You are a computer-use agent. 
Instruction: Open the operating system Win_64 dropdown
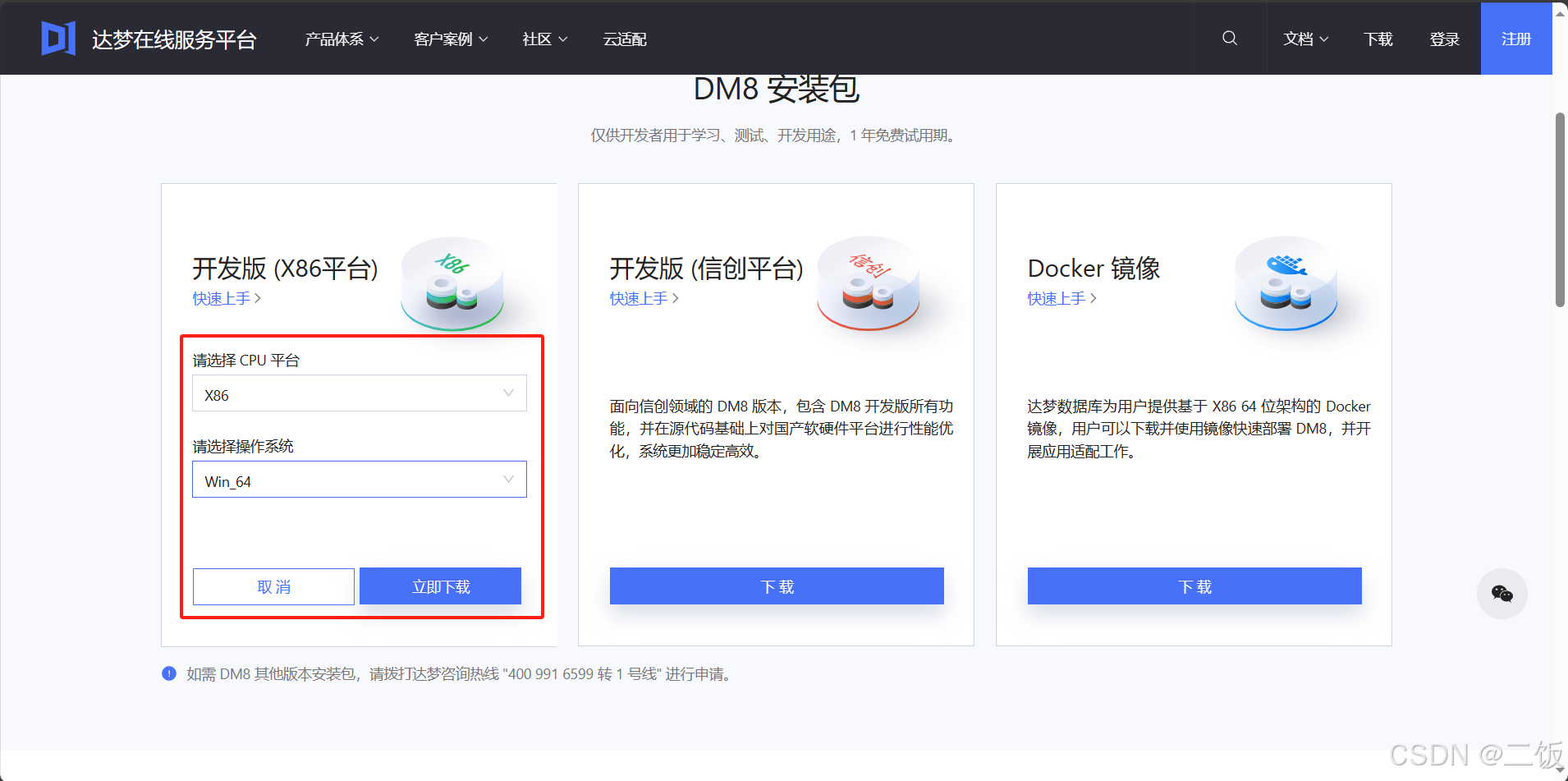[360, 480]
